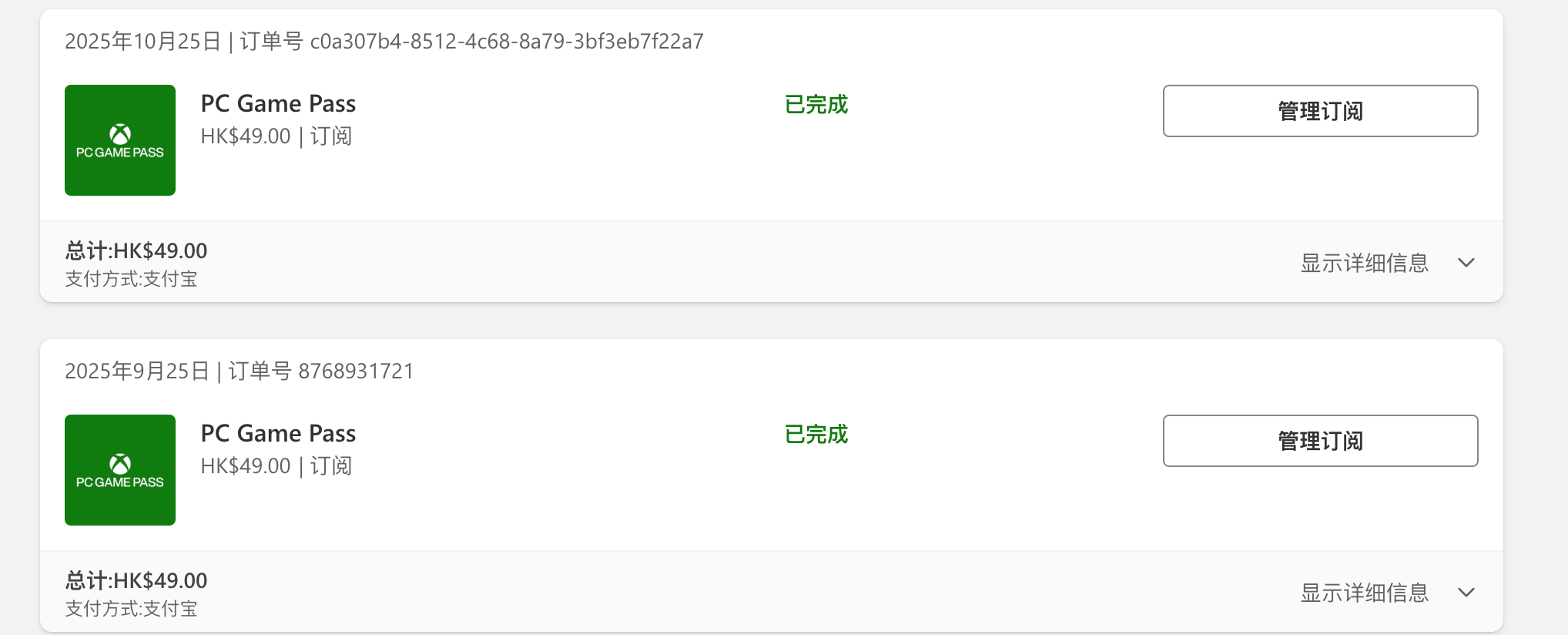Expand details chevron for September order
The image size is (1568, 635).
(1466, 593)
